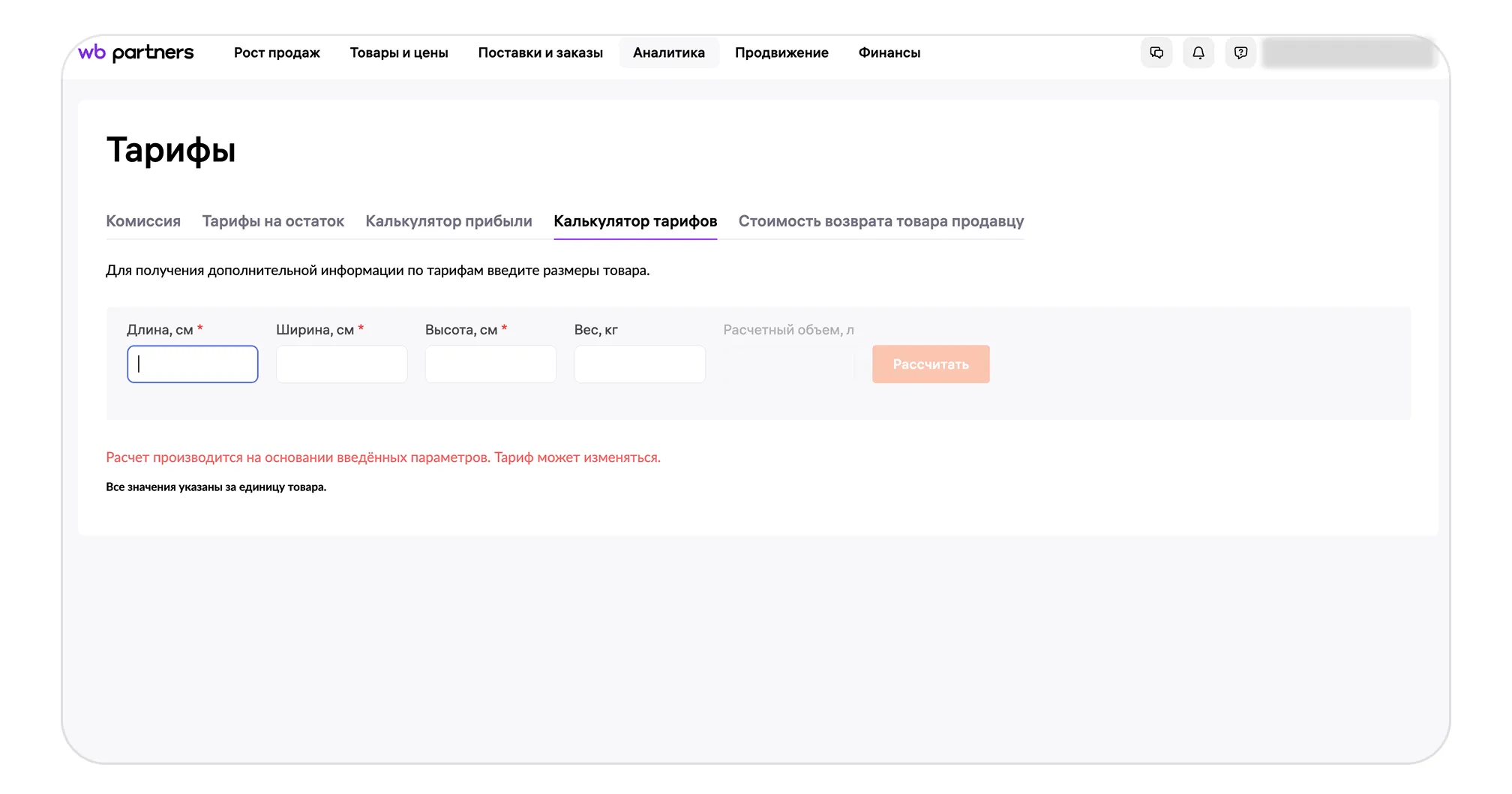Open Стоимость возврата товара продавцу tab
1512x794 pixels.
click(x=880, y=221)
